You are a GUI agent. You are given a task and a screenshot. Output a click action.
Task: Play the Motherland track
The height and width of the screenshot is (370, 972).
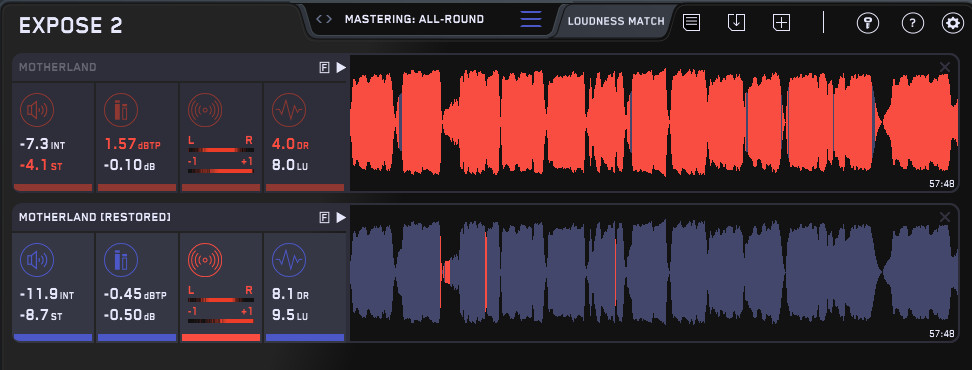(341, 68)
